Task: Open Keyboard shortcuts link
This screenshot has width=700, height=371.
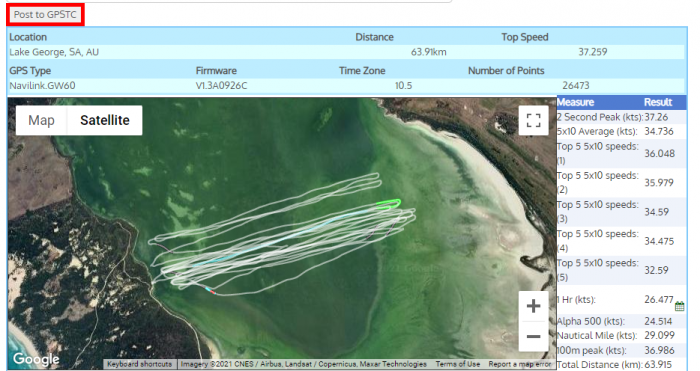Action: point(139,364)
